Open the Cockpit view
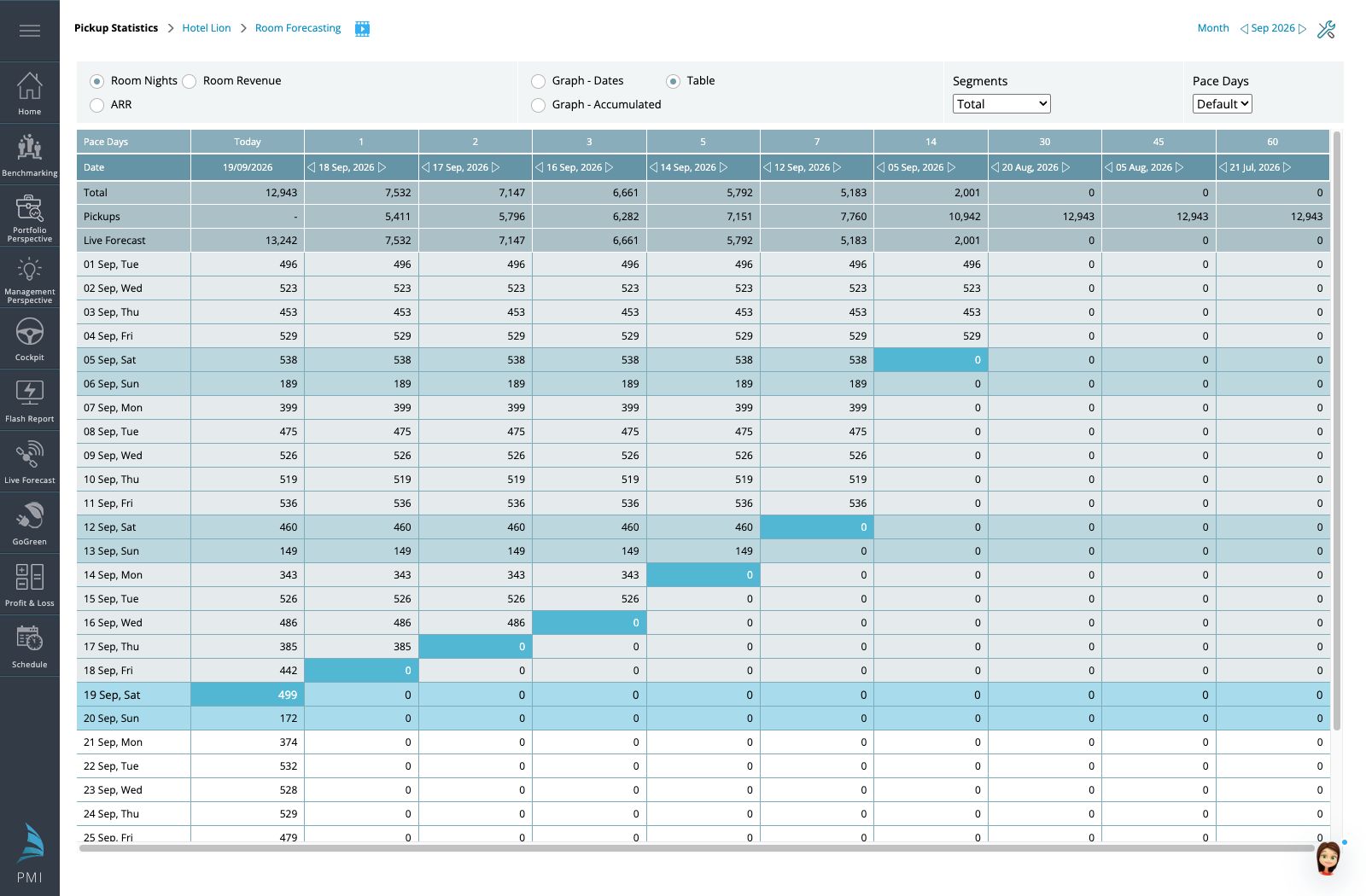This screenshot has height=896, width=1366. point(30,340)
